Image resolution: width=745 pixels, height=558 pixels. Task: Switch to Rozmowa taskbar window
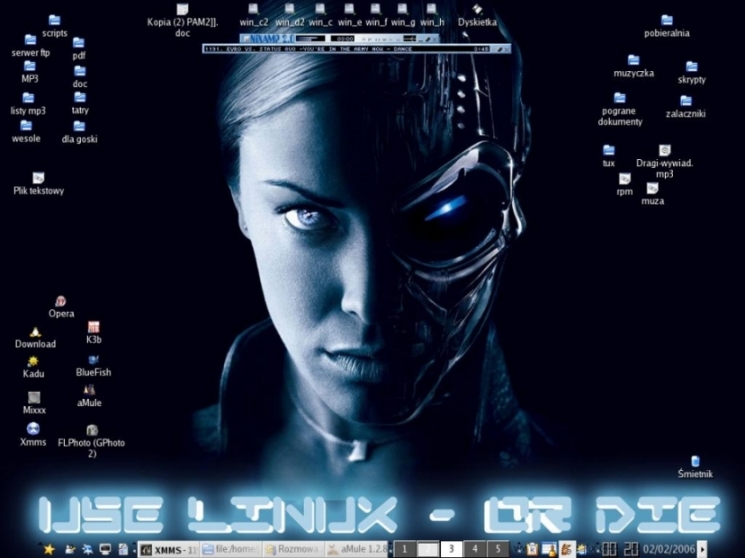[x=293, y=549]
